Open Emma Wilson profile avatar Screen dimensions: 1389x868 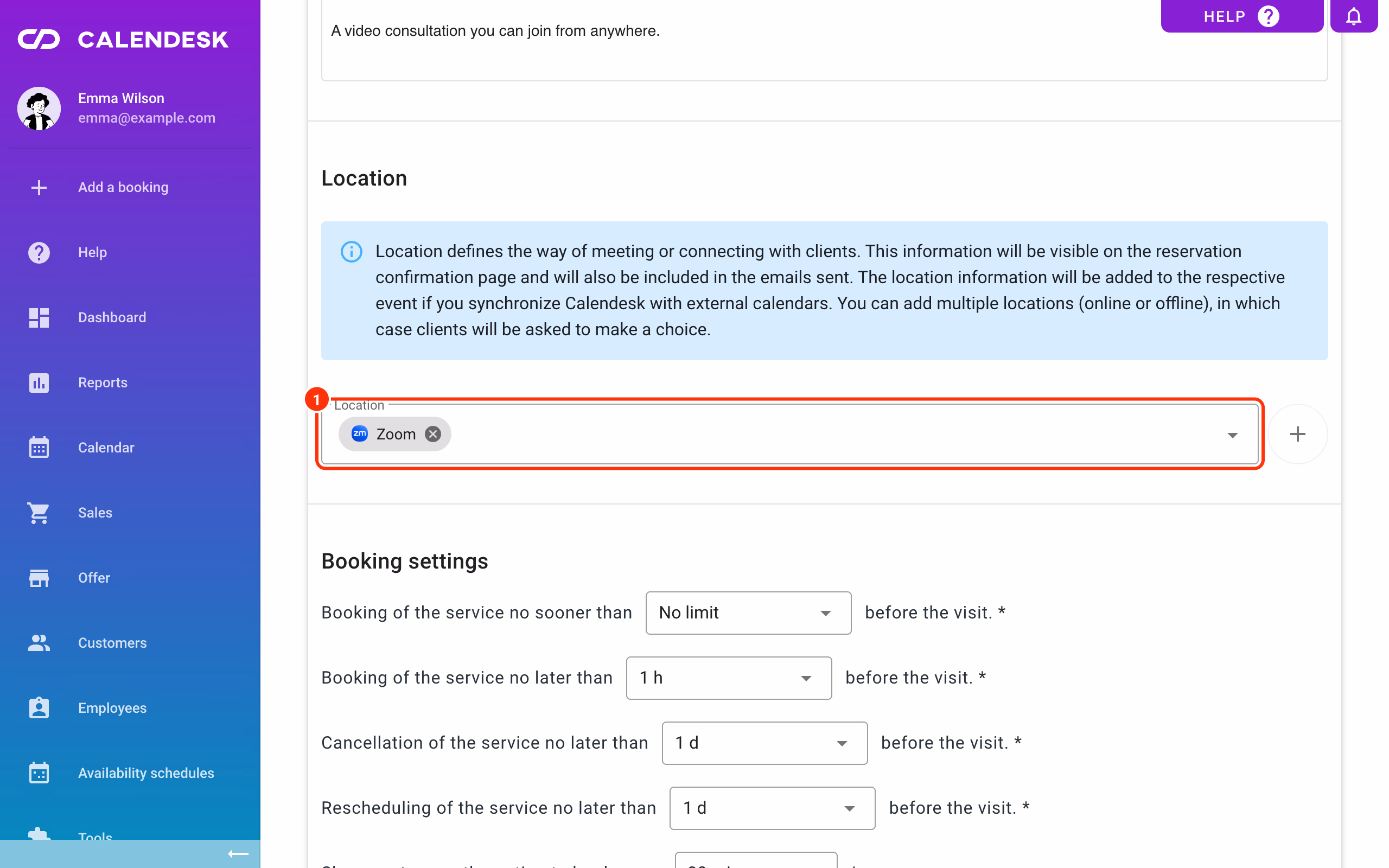coord(39,108)
